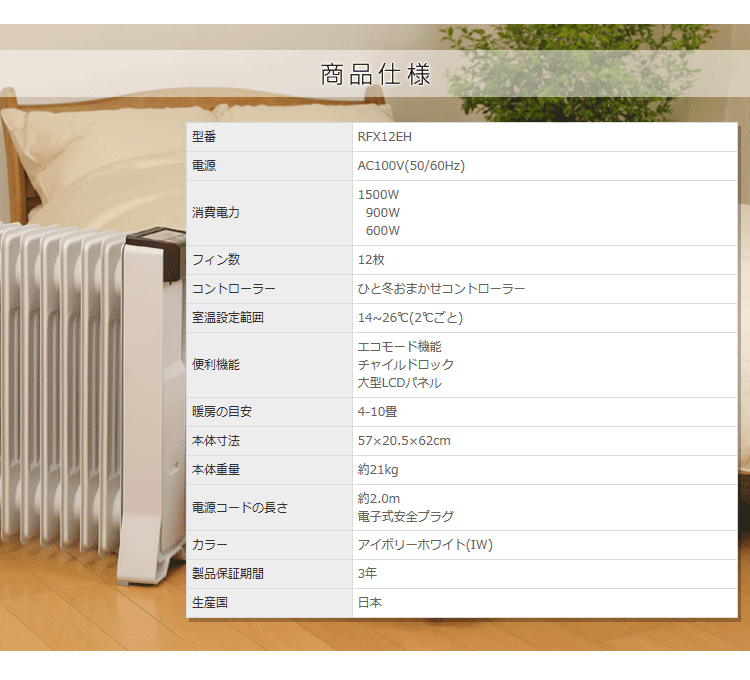Click the 600W power consumption value
Screen dimensions: 750x680
click(382, 231)
